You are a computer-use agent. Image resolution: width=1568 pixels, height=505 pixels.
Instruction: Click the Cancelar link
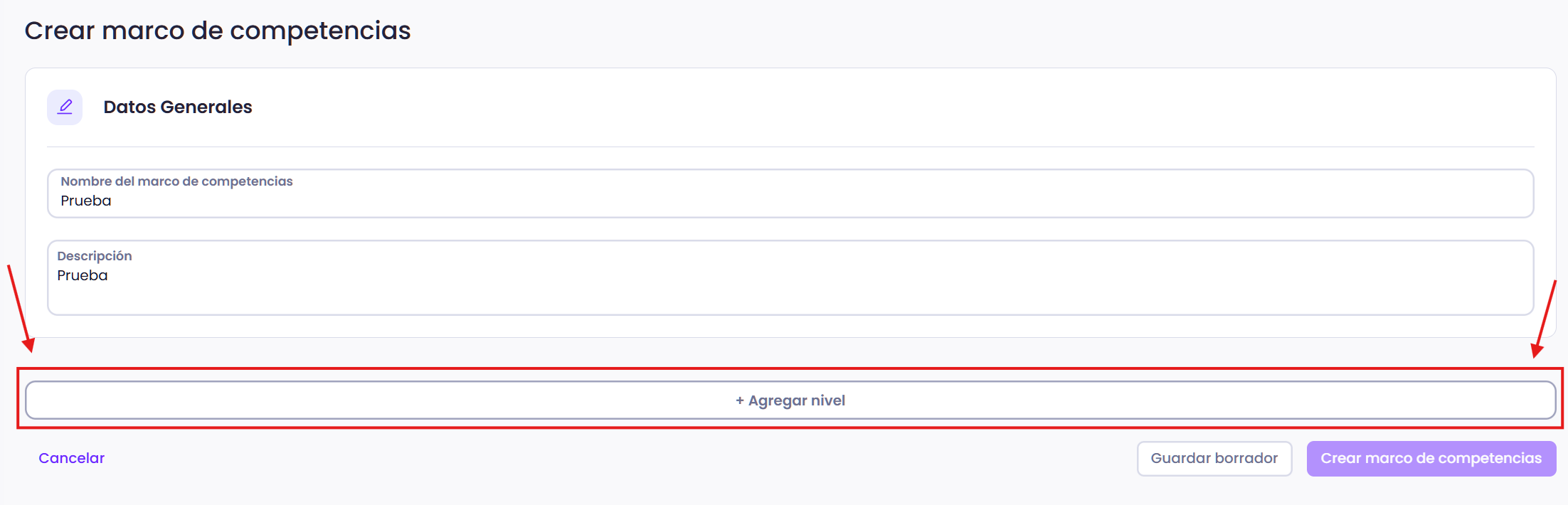(x=71, y=459)
